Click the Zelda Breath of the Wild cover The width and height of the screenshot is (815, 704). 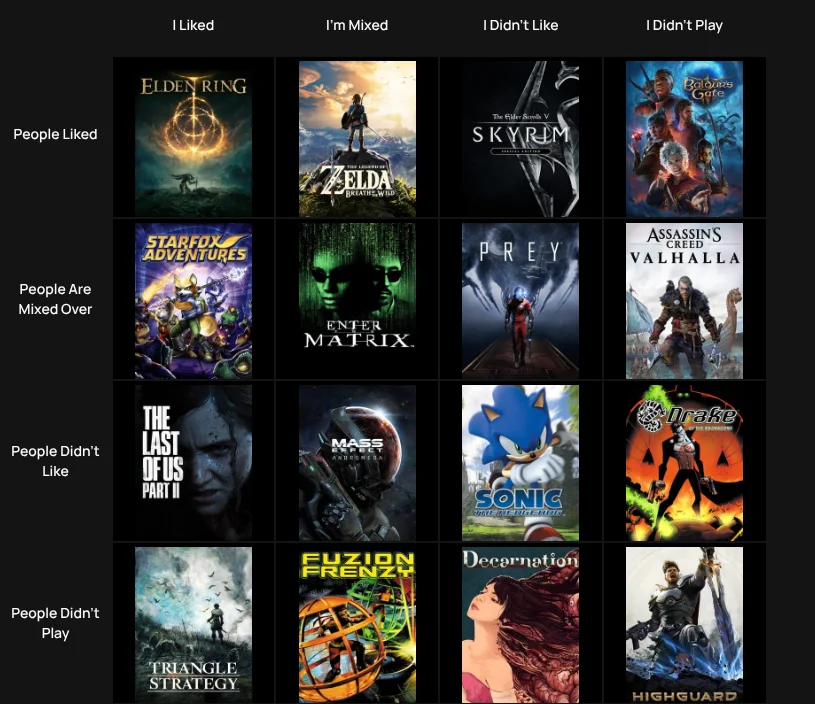[357, 139]
